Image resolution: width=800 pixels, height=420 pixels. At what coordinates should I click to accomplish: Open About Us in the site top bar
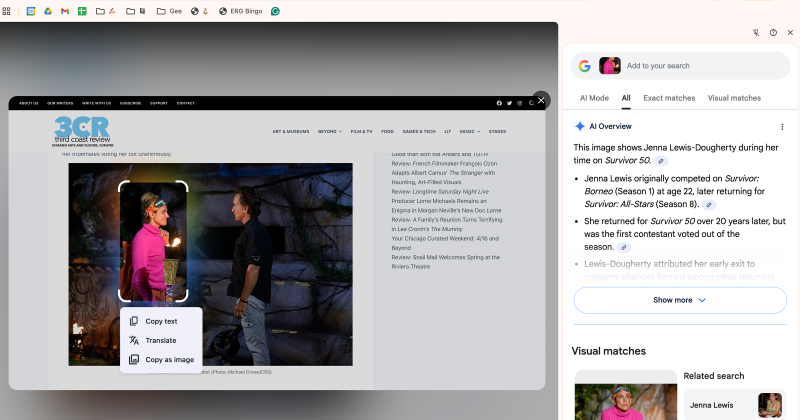(x=29, y=103)
